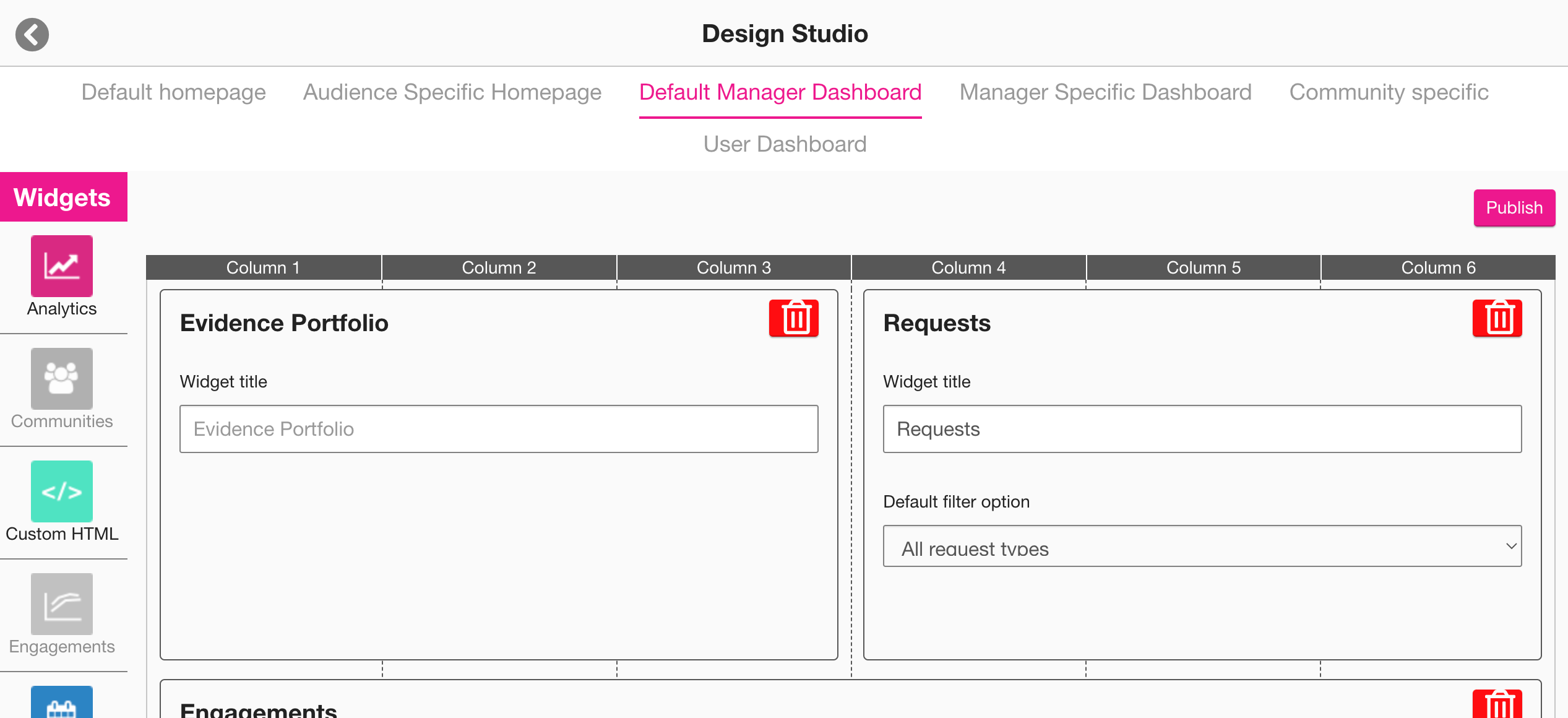Delete the Engagements widget at bottom
Viewport: 1568px width, 718px height.
point(1496,706)
